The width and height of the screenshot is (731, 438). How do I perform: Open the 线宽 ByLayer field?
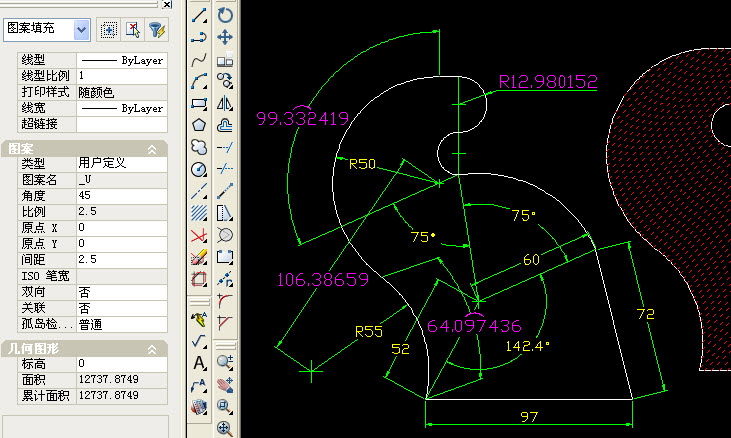(122, 108)
